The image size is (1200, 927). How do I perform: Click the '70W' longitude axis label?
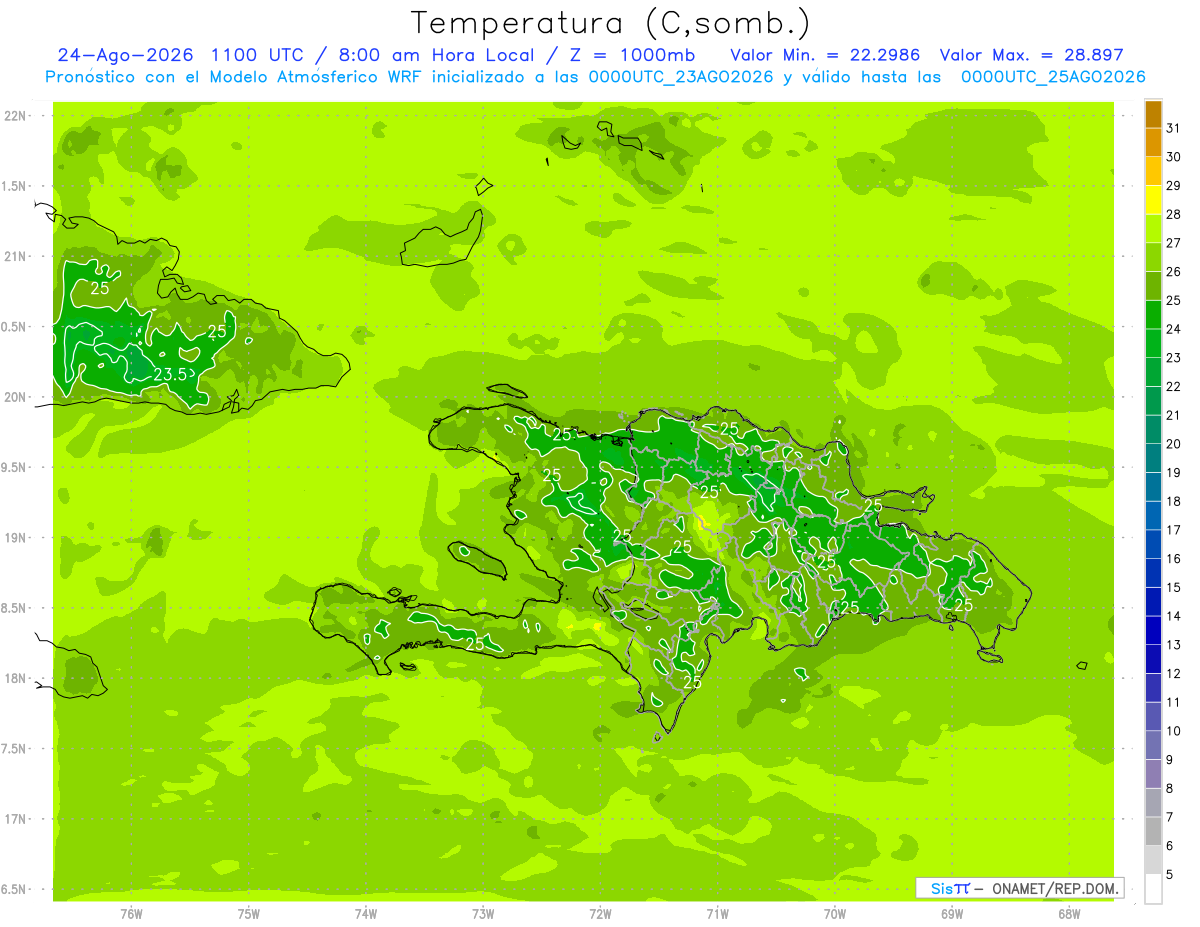tap(835, 914)
